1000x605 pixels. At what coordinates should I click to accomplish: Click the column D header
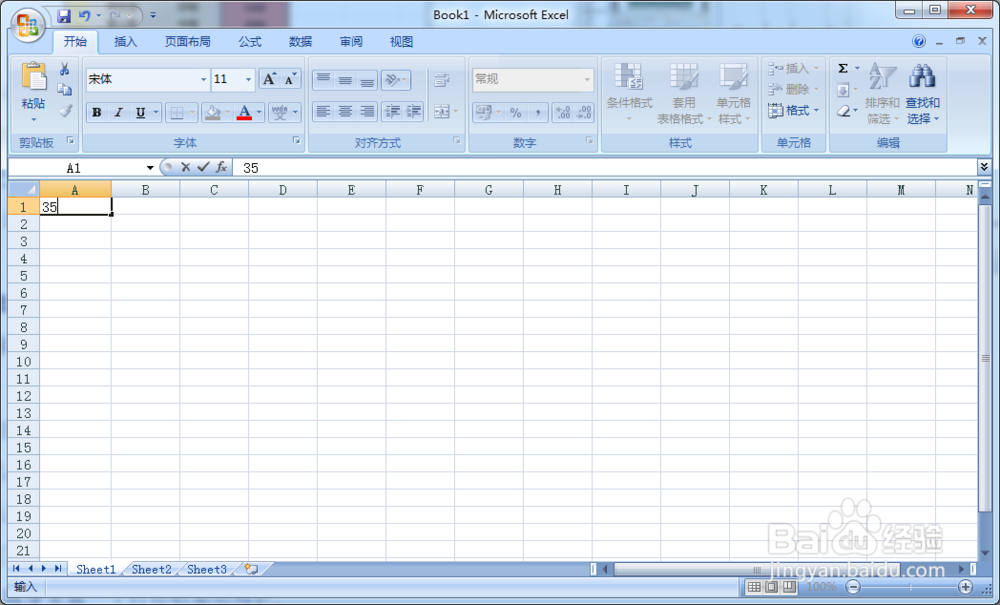(283, 189)
